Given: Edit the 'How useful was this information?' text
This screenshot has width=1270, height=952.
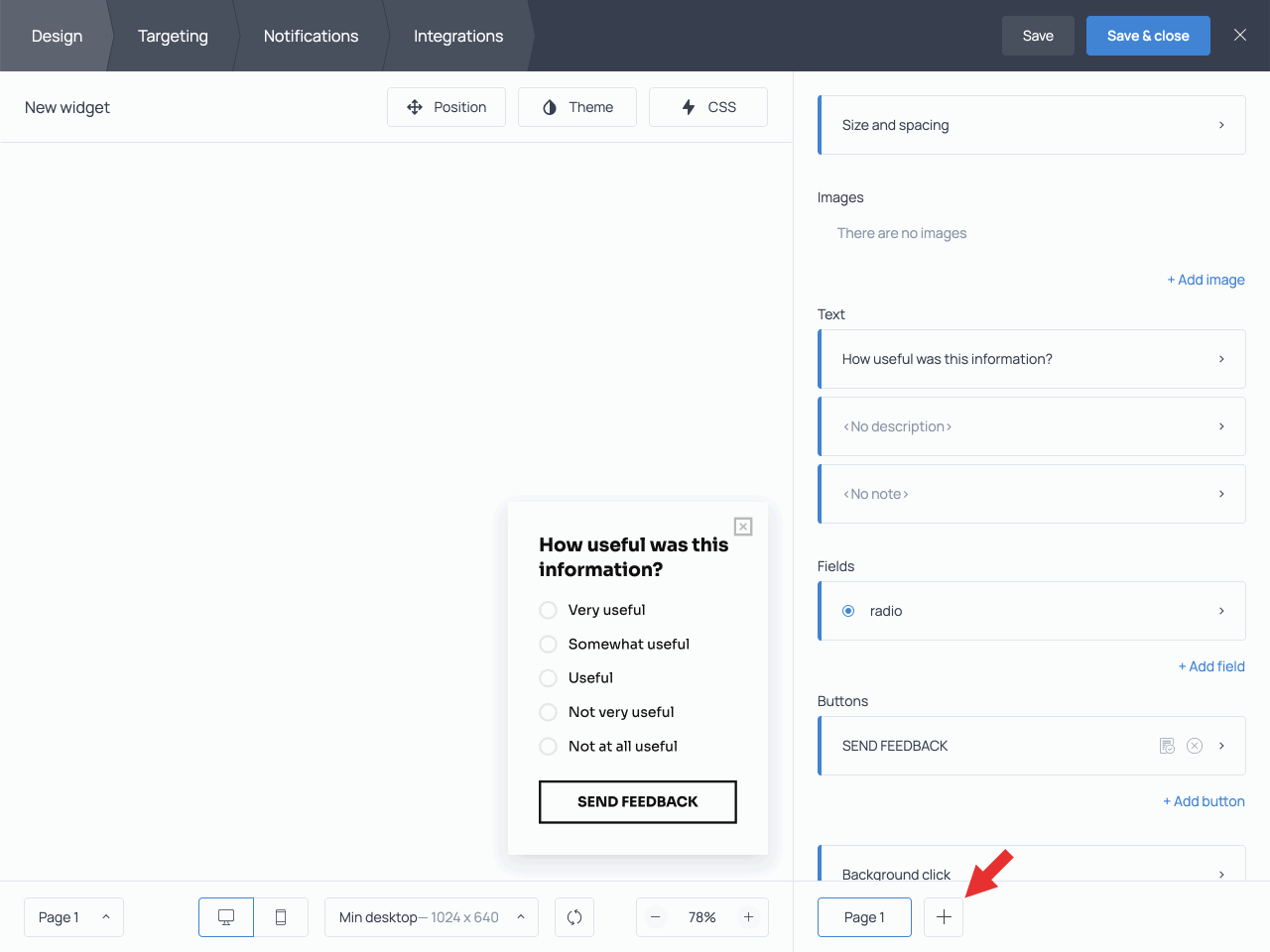Looking at the screenshot, I should click(1032, 359).
